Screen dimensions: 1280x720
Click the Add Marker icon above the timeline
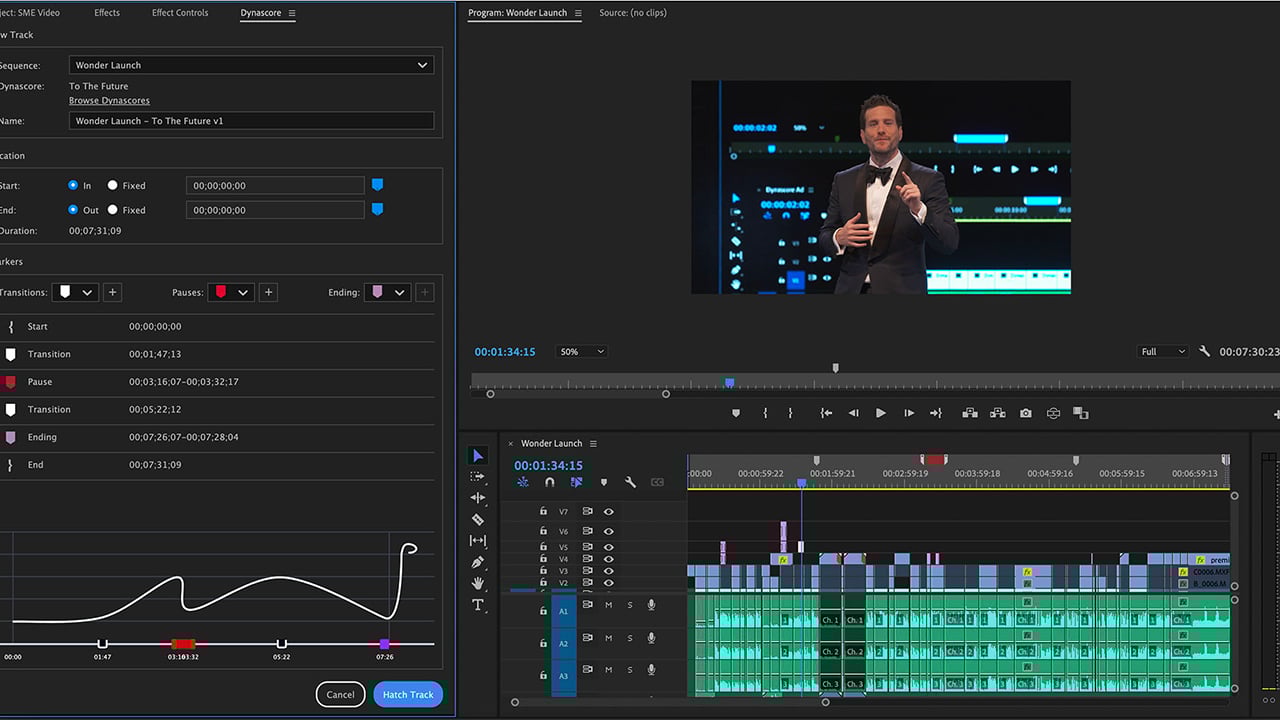pyautogui.click(x=603, y=482)
